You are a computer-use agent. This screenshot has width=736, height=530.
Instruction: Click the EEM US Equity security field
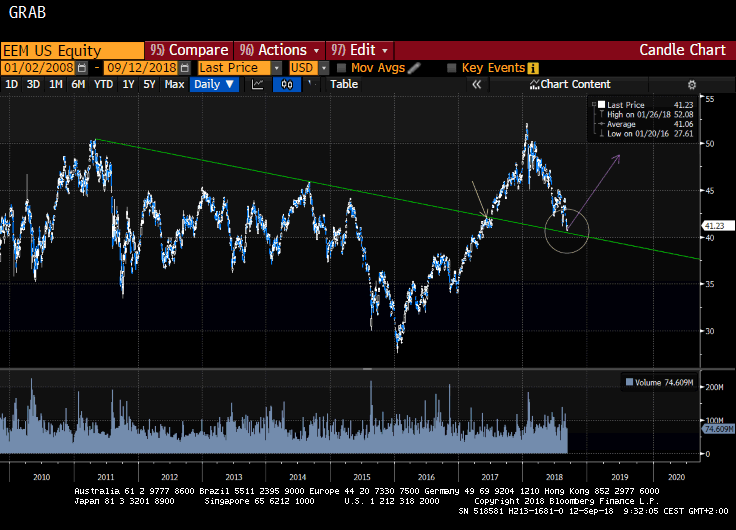coord(72,51)
